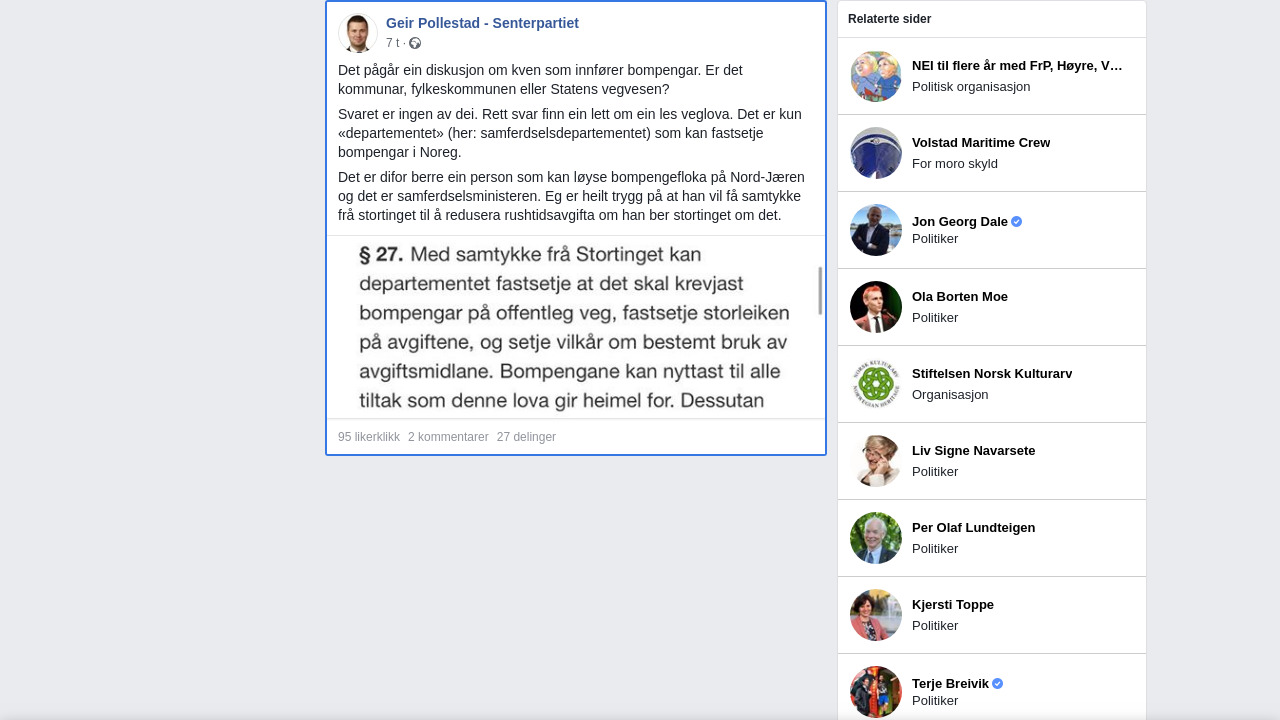The height and width of the screenshot is (720, 1280).
Task: Open Liv Signe Navarsete profile photo
Action: tap(876, 461)
